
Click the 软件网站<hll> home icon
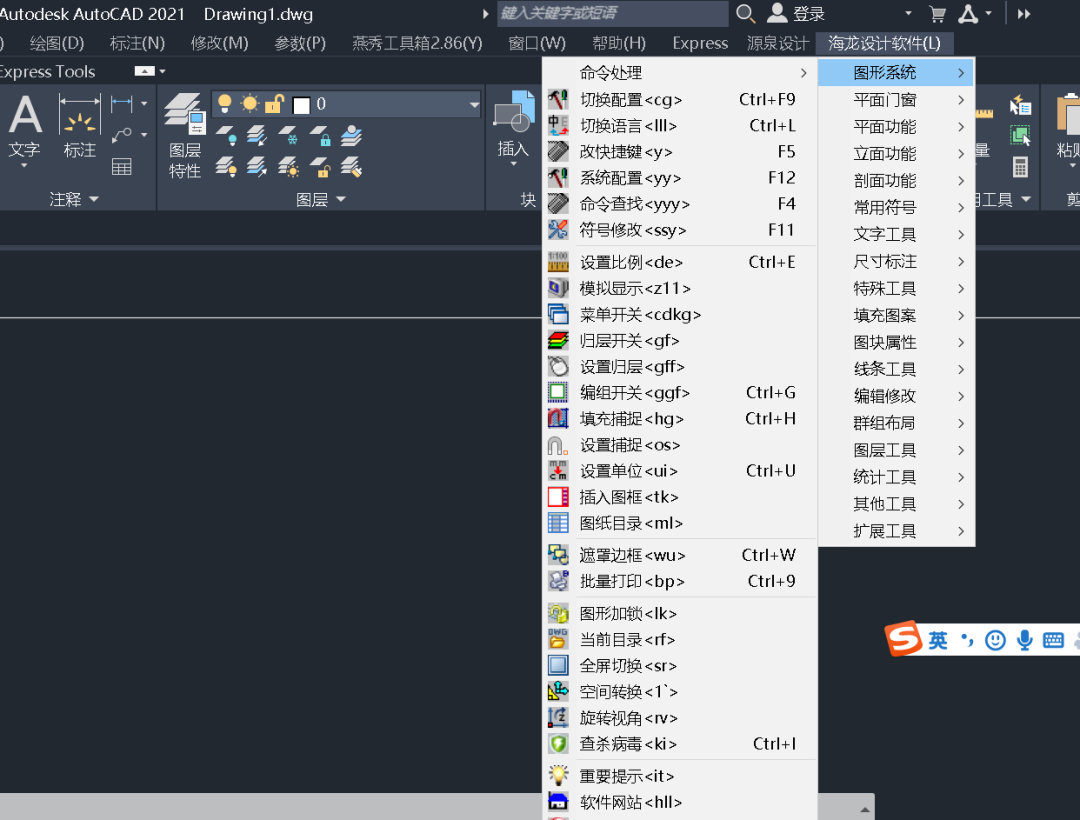coord(558,802)
